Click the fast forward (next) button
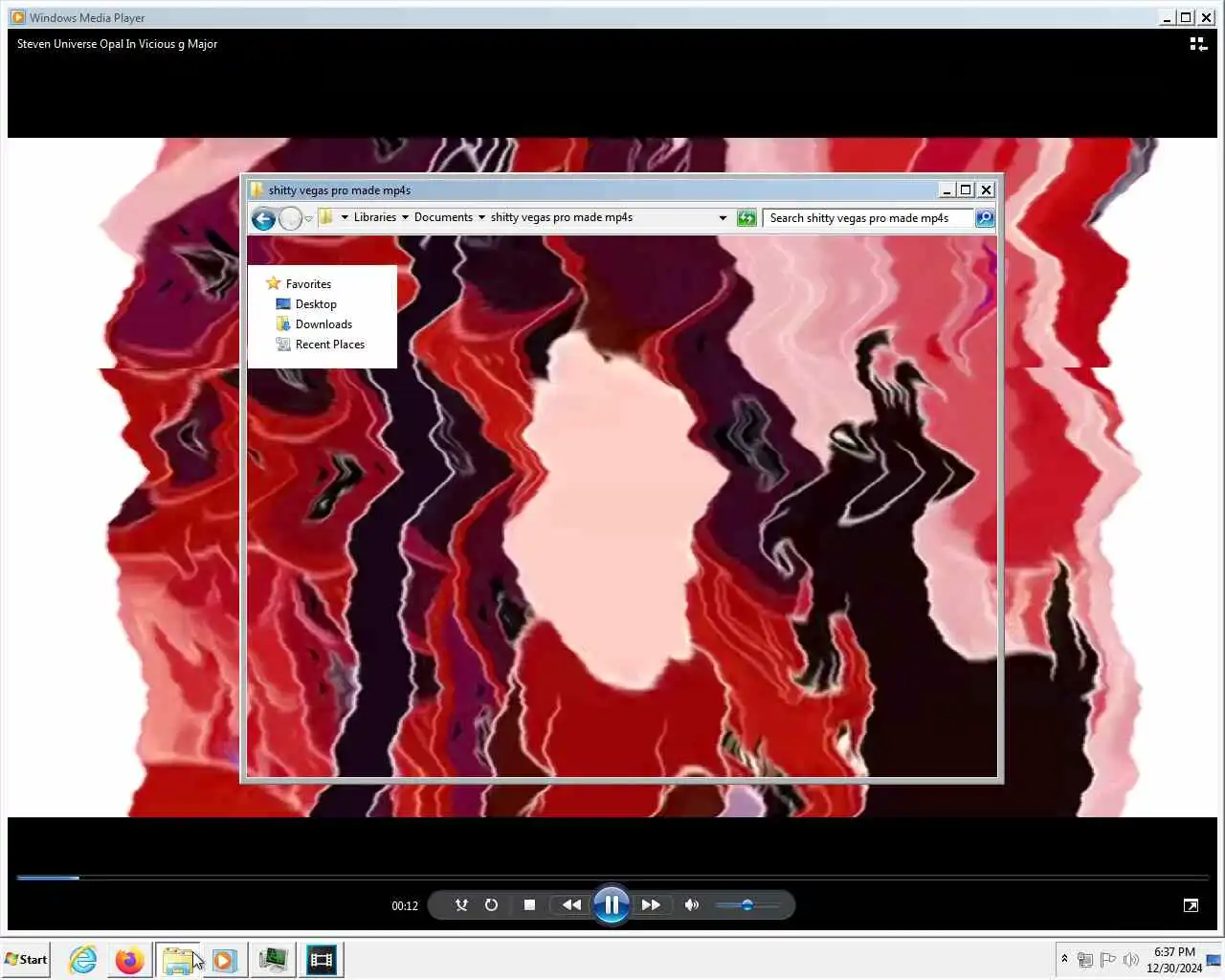Viewport: 1225px width, 980px height. pos(651,904)
